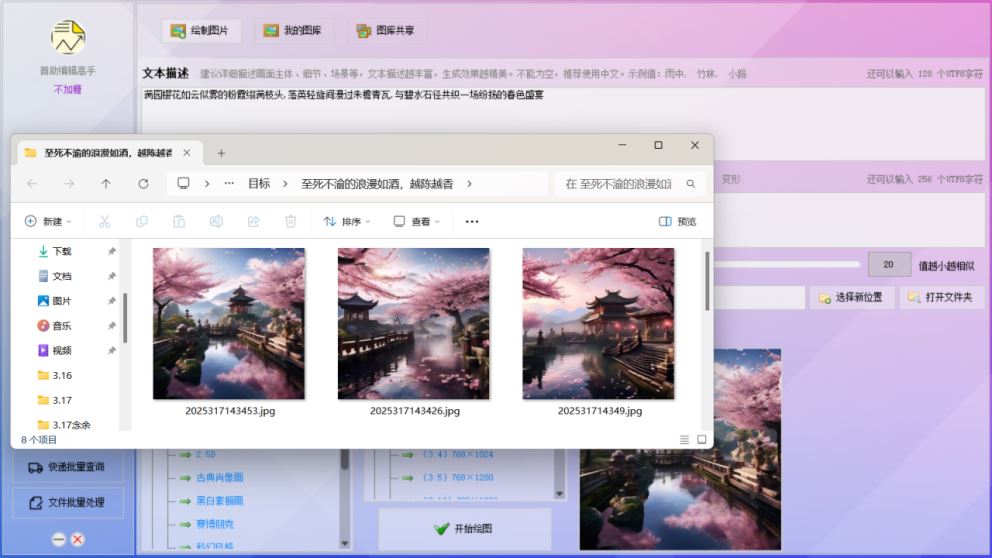Screen dimensions: 992x558
Task: Go up one folder level in Explorer
Action: click(x=106, y=183)
